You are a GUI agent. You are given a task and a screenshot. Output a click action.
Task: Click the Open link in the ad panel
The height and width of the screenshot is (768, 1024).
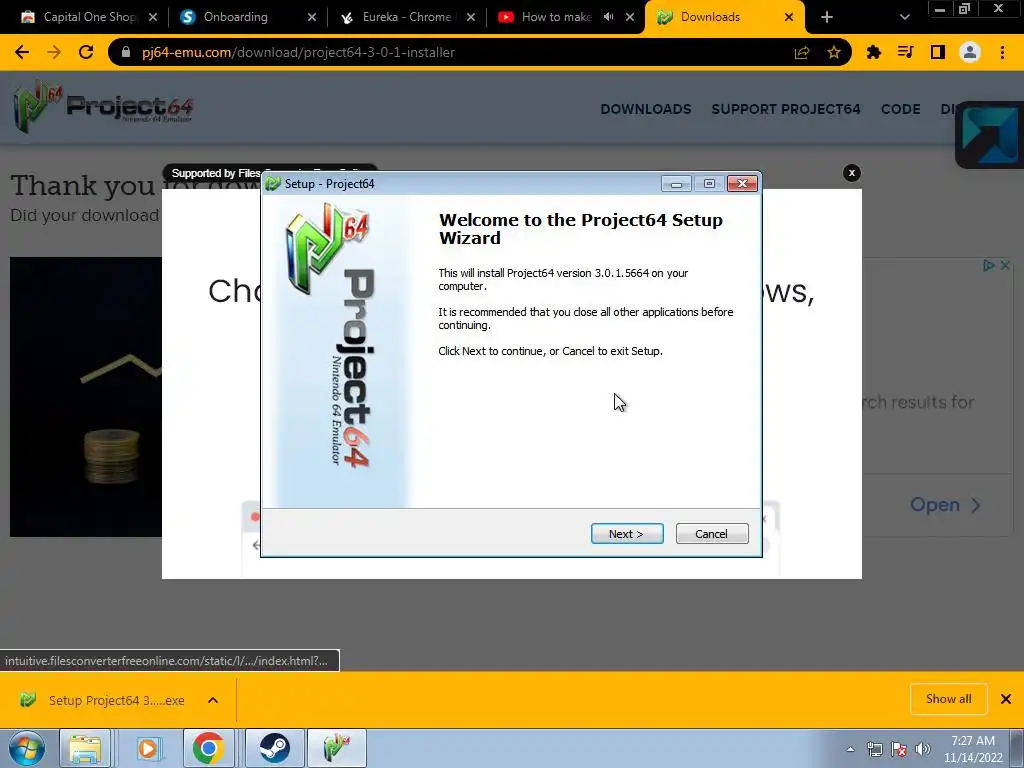[945, 505]
